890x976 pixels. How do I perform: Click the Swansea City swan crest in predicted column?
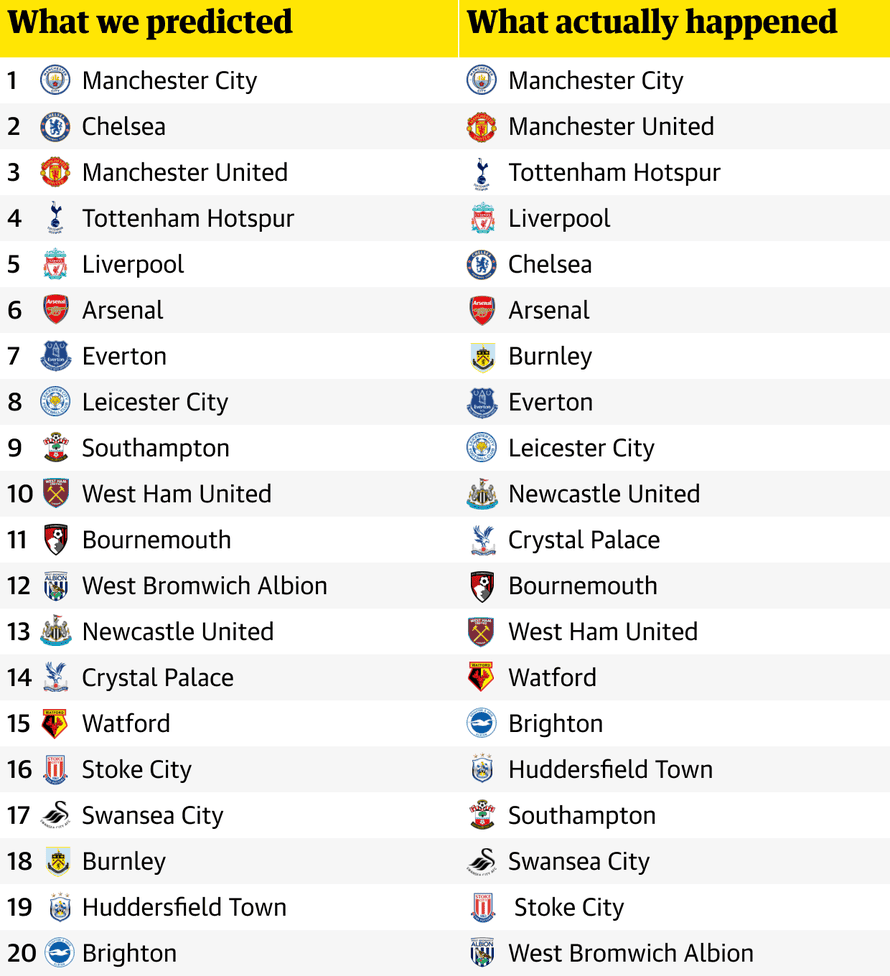coord(55,816)
